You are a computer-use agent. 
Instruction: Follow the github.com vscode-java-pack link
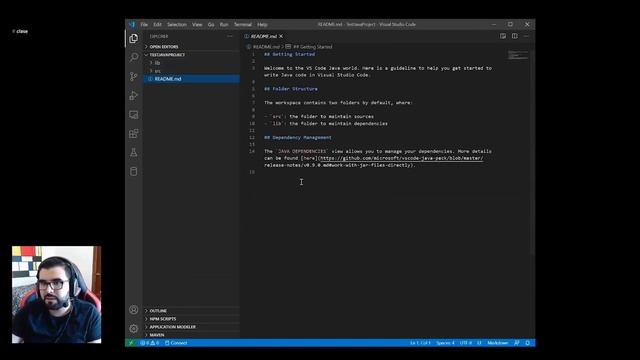(x=401, y=158)
